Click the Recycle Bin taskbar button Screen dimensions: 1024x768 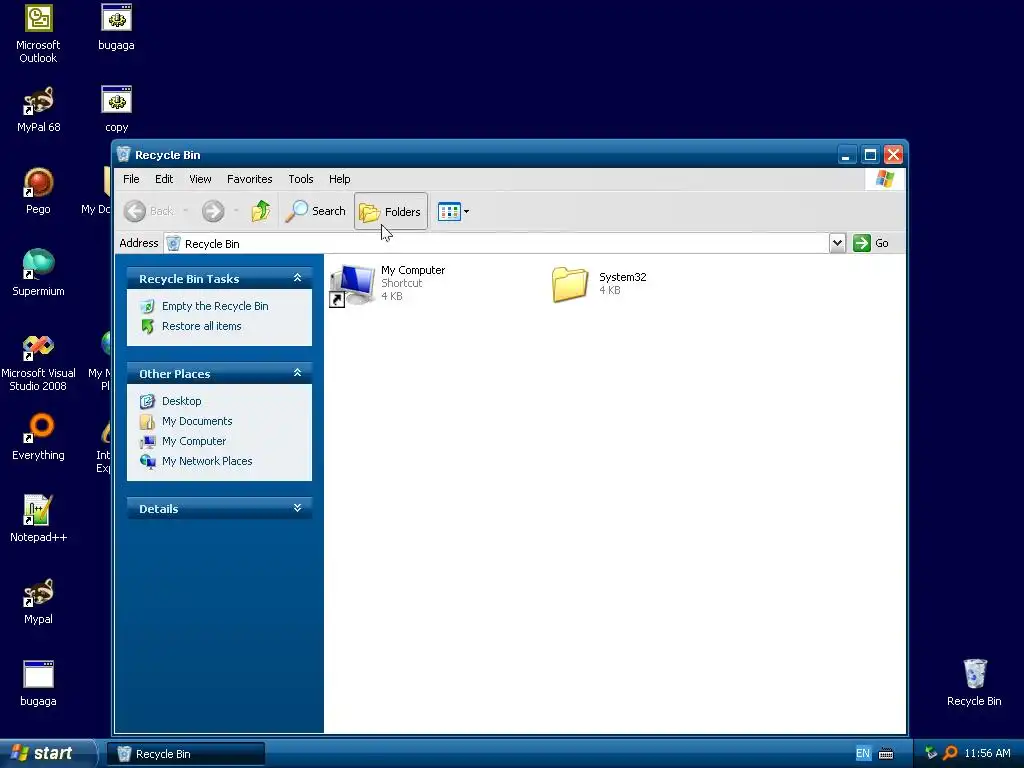(185, 754)
